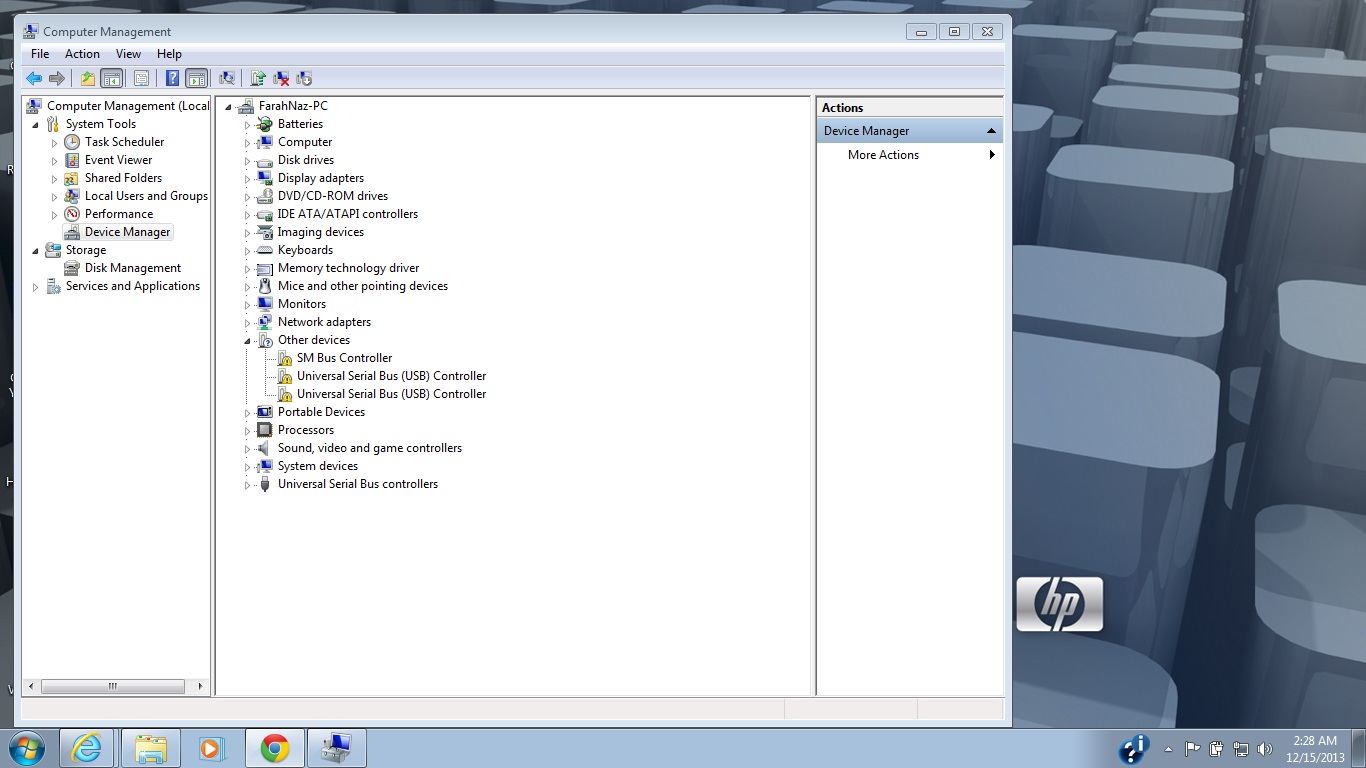The image size is (1366, 768).
Task: Collapse the Other devices category
Action: pos(247,341)
